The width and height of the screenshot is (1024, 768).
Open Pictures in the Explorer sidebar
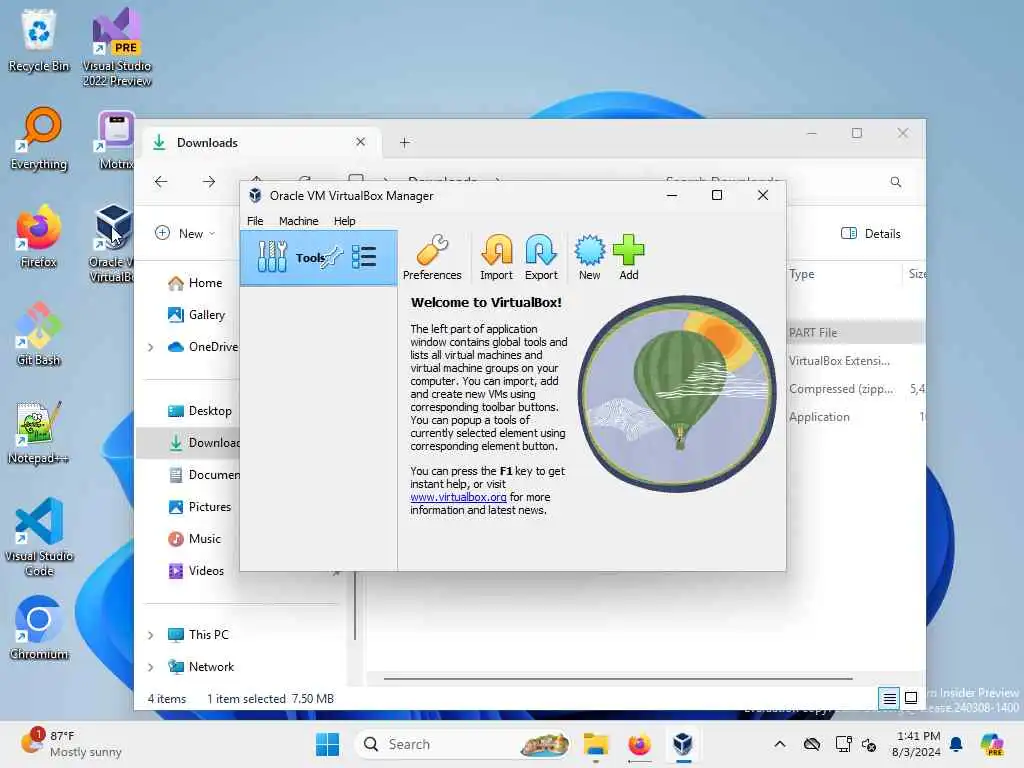(x=200, y=507)
